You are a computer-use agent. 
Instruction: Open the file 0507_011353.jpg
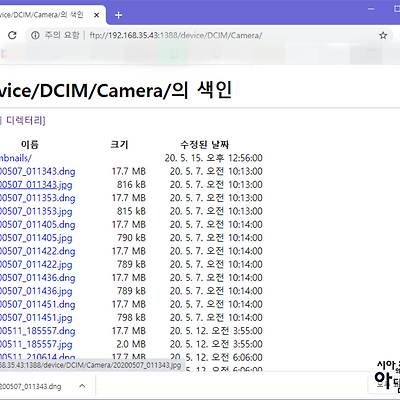tap(36, 211)
